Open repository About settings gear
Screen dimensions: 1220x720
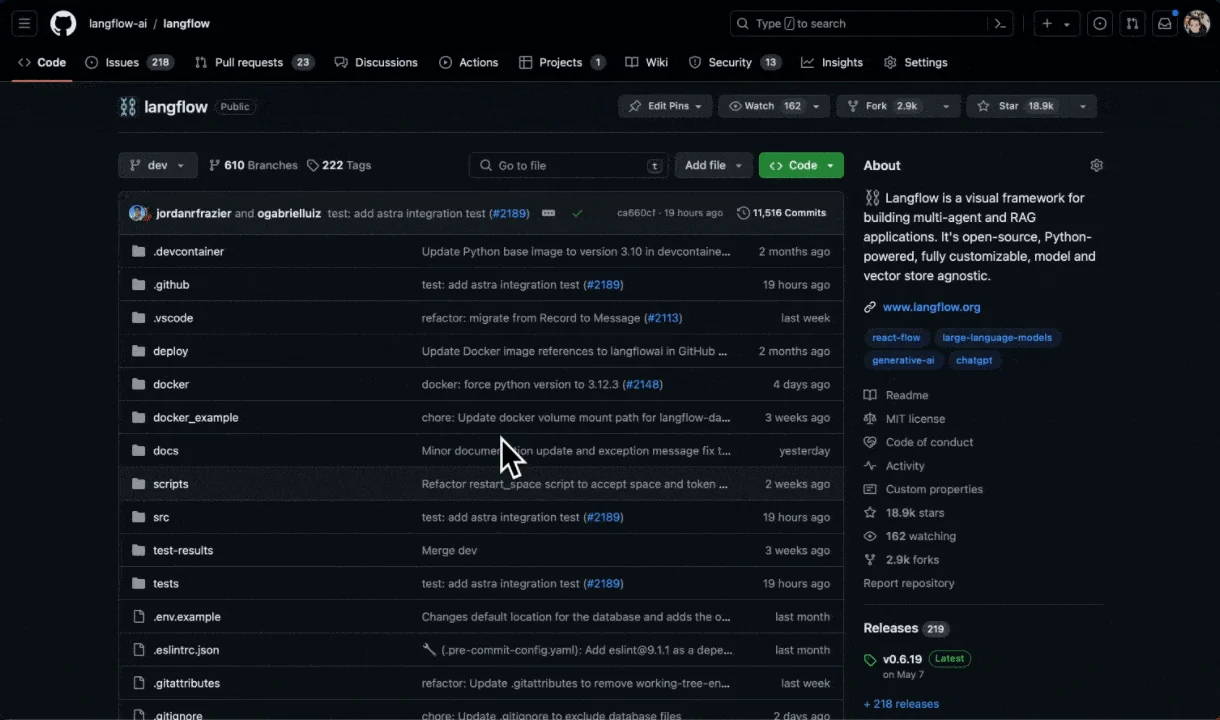[x=1096, y=165]
